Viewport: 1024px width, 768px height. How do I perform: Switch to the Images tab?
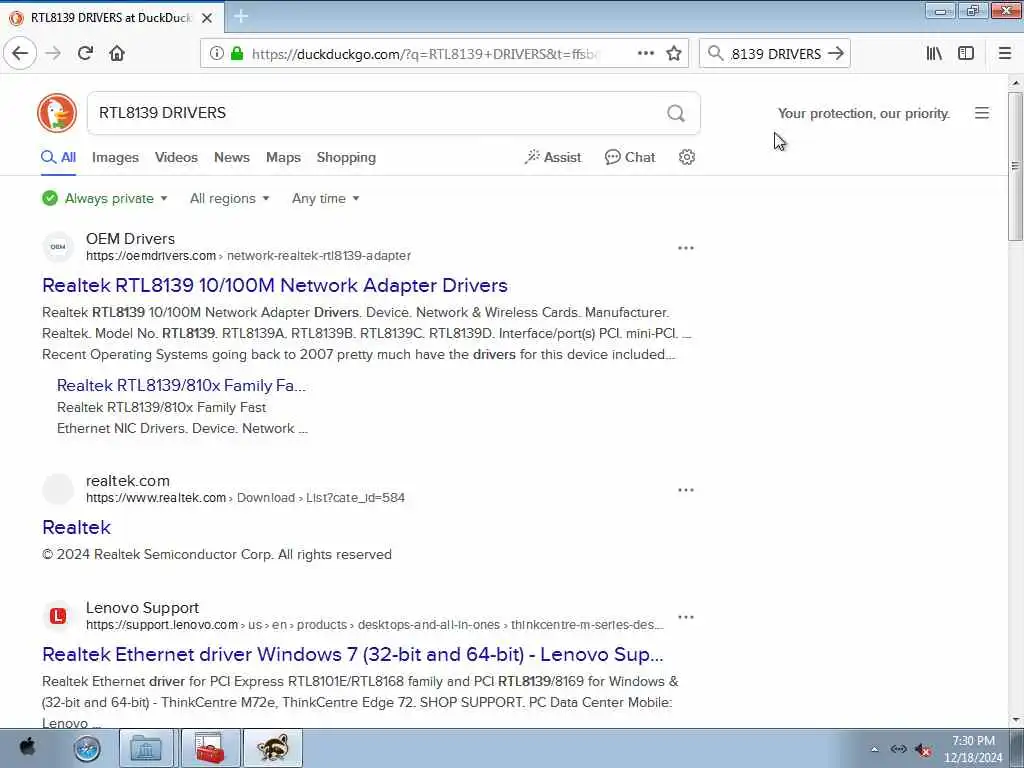115,157
